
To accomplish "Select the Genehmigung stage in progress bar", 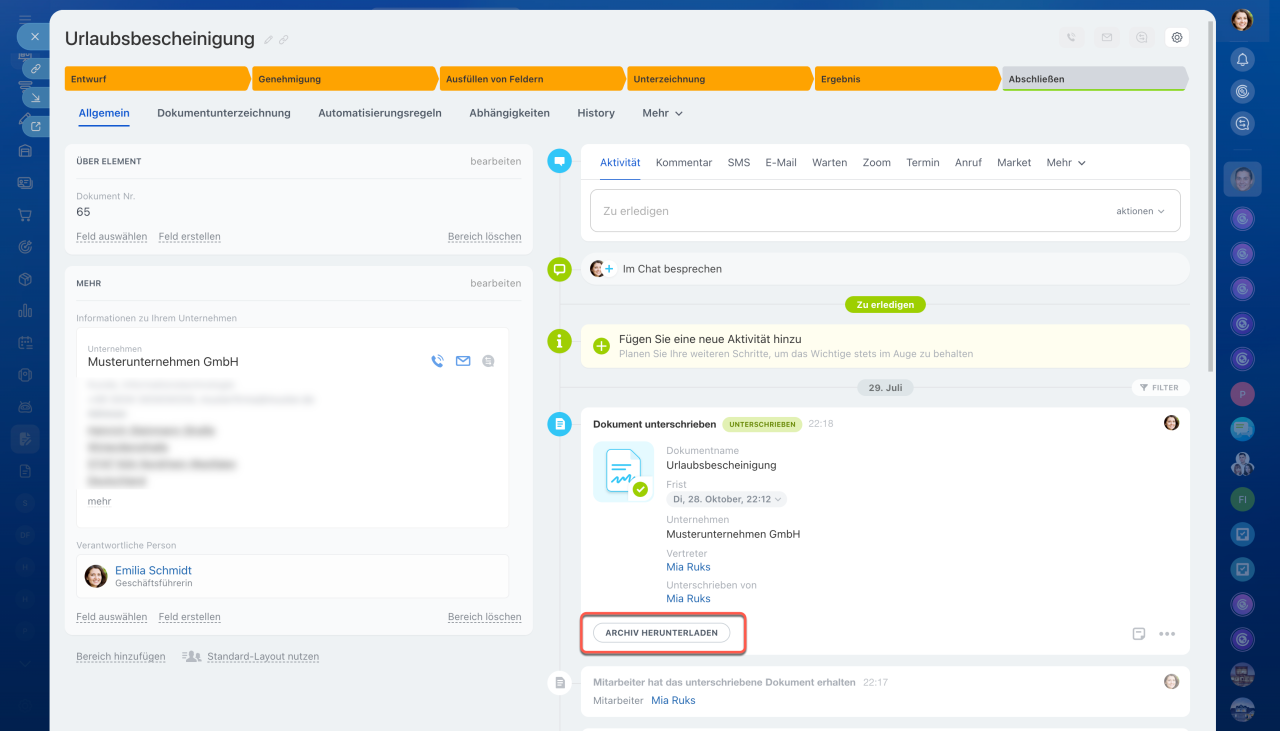I will click(x=345, y=79).
